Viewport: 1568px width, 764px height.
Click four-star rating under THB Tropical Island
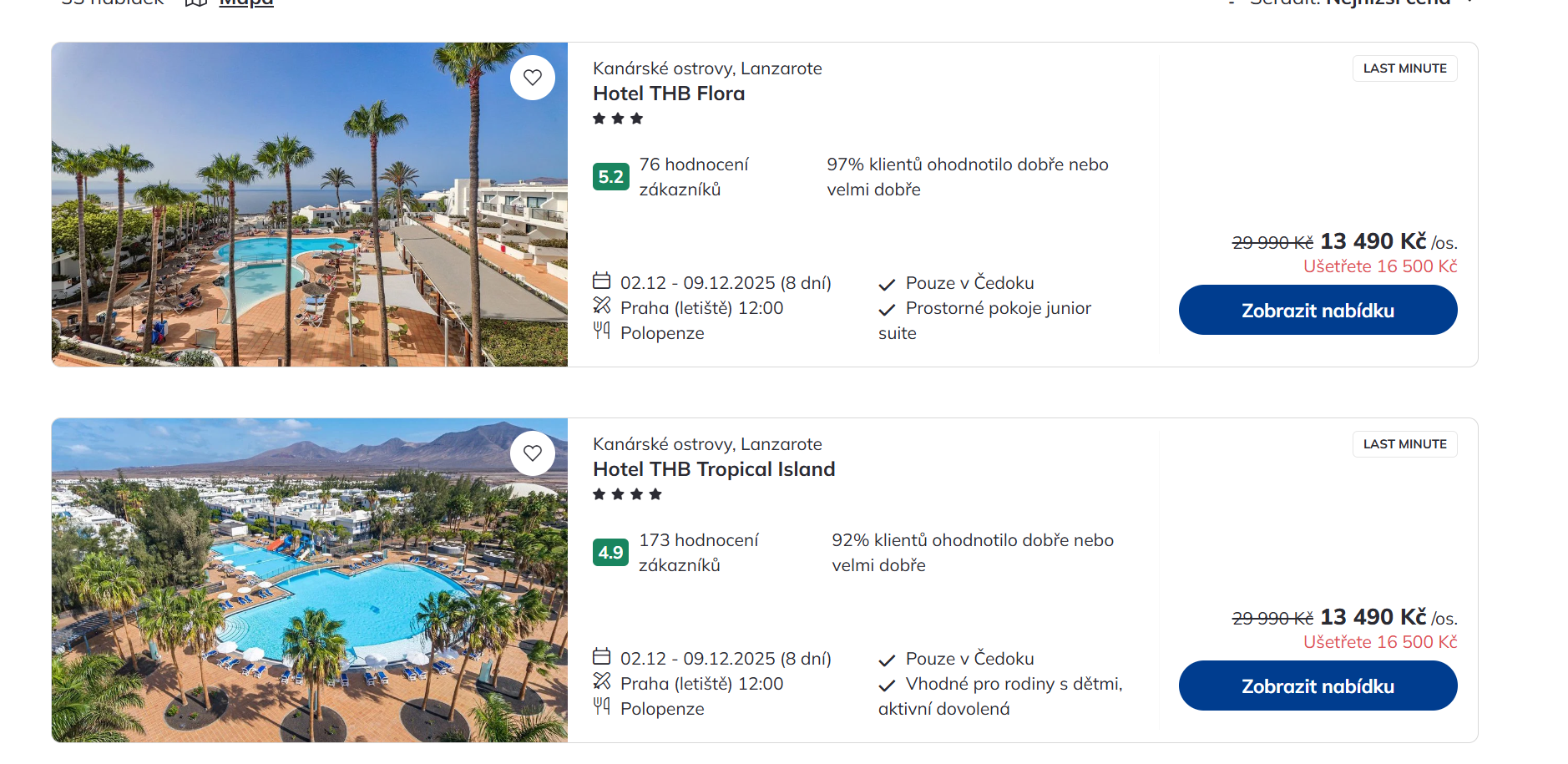tap(627, 494)
